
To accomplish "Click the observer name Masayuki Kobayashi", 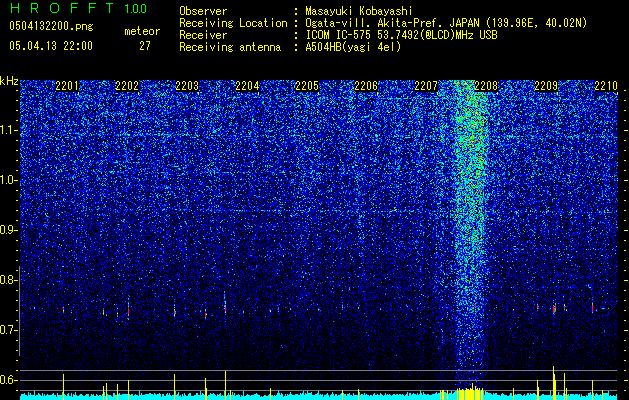I will [x=359, y=11].
